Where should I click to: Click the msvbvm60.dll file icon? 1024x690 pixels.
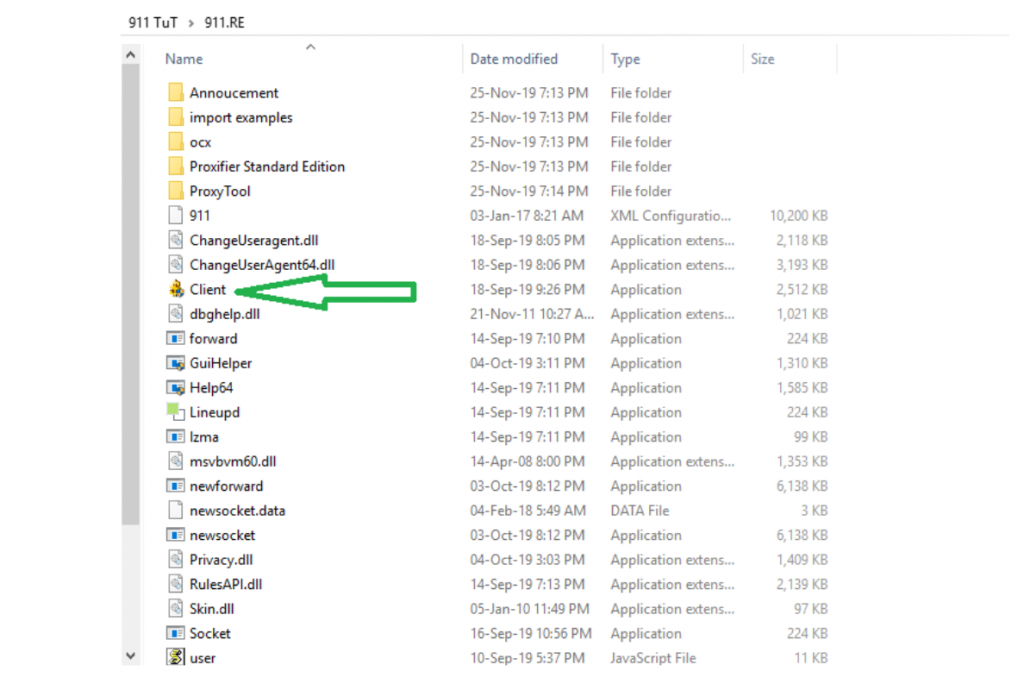(176, 461)
